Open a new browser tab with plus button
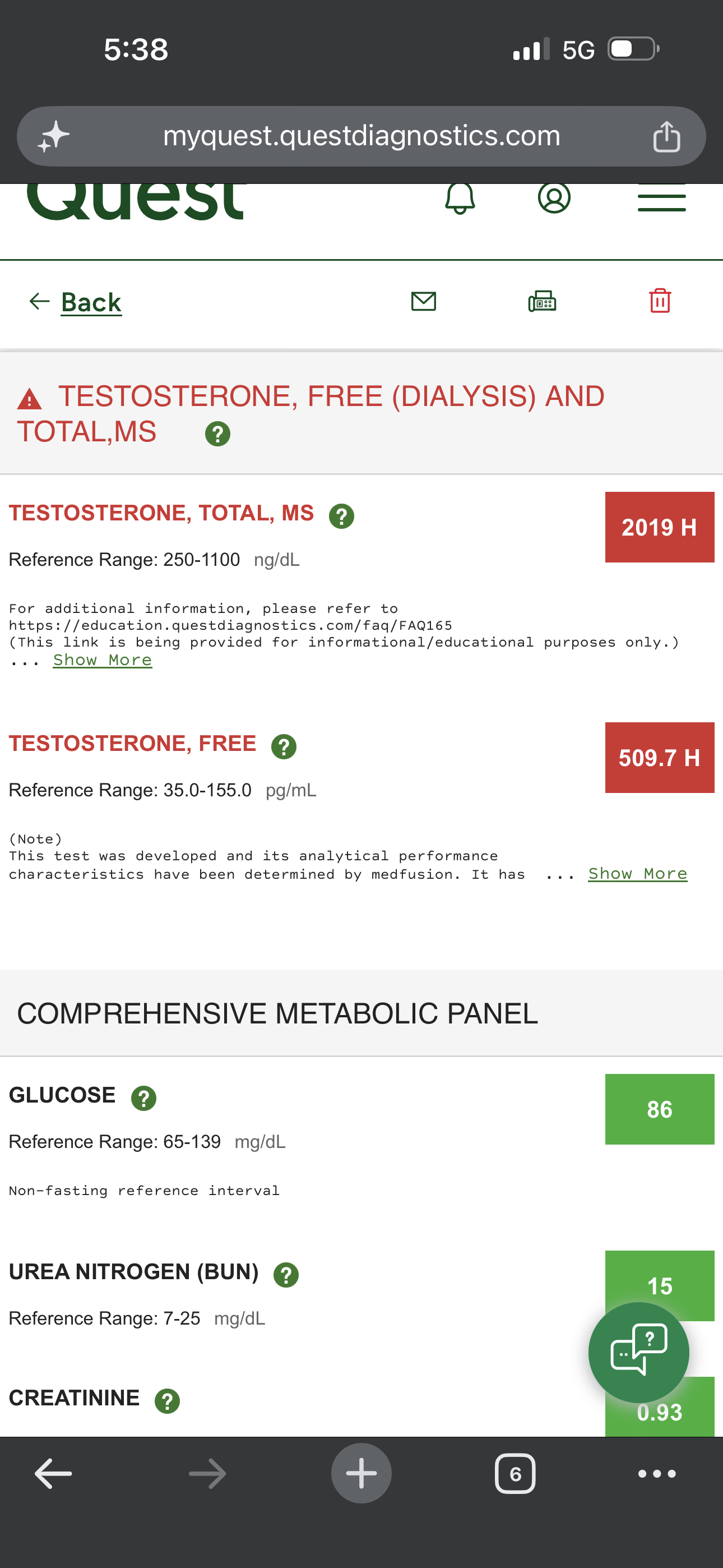This screenshot has height=1568, width=723. tap(361, 1473)
